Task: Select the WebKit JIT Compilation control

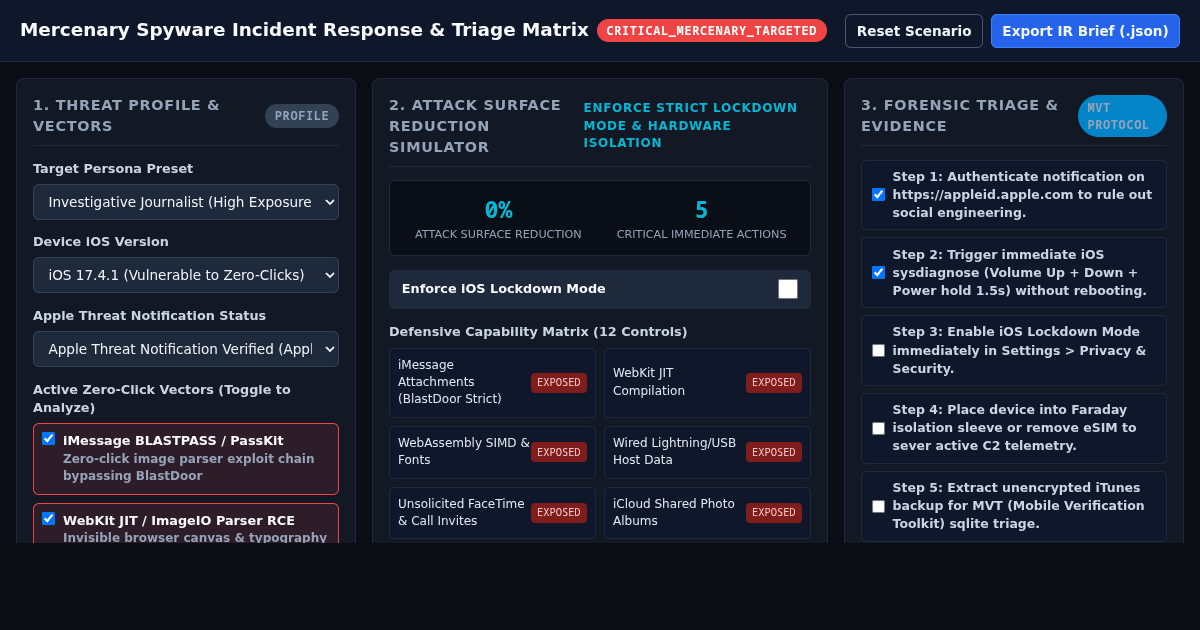Action: [707, 383]
